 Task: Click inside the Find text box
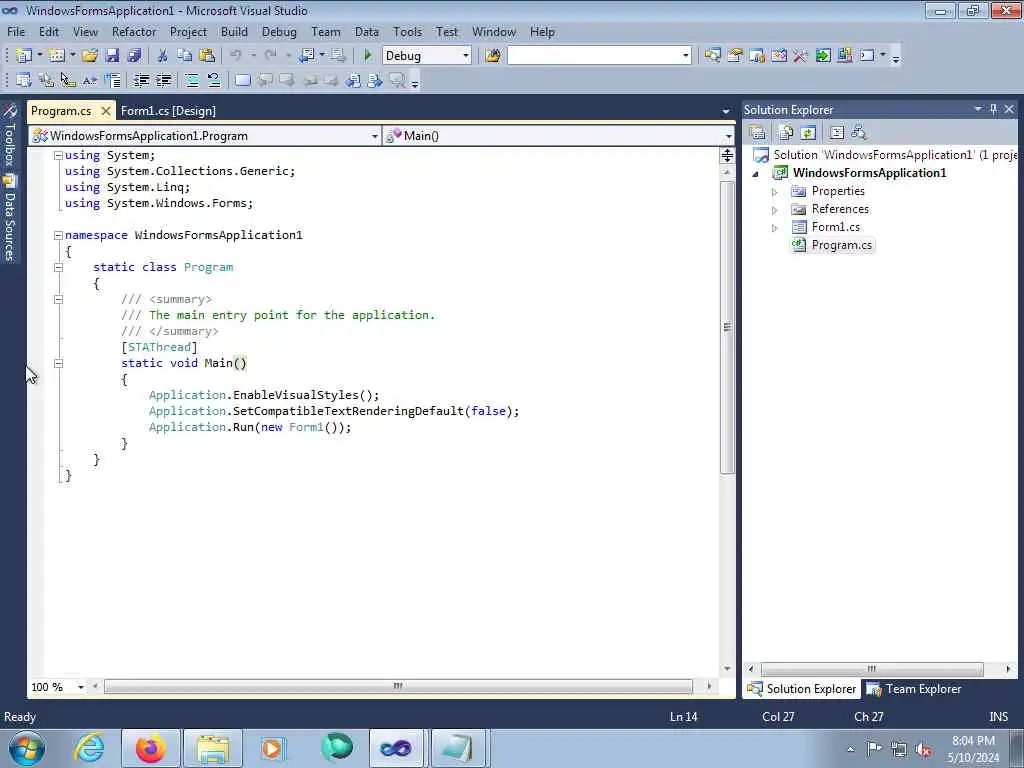(594, 56)
